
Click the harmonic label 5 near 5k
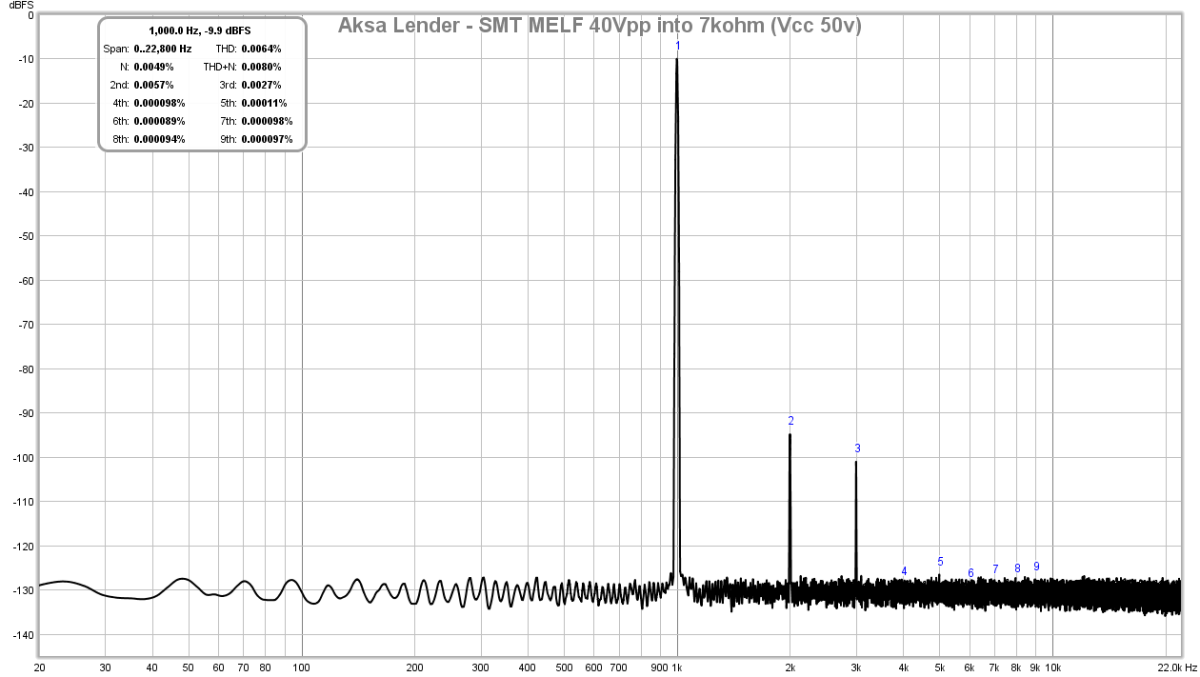(940, 562)
